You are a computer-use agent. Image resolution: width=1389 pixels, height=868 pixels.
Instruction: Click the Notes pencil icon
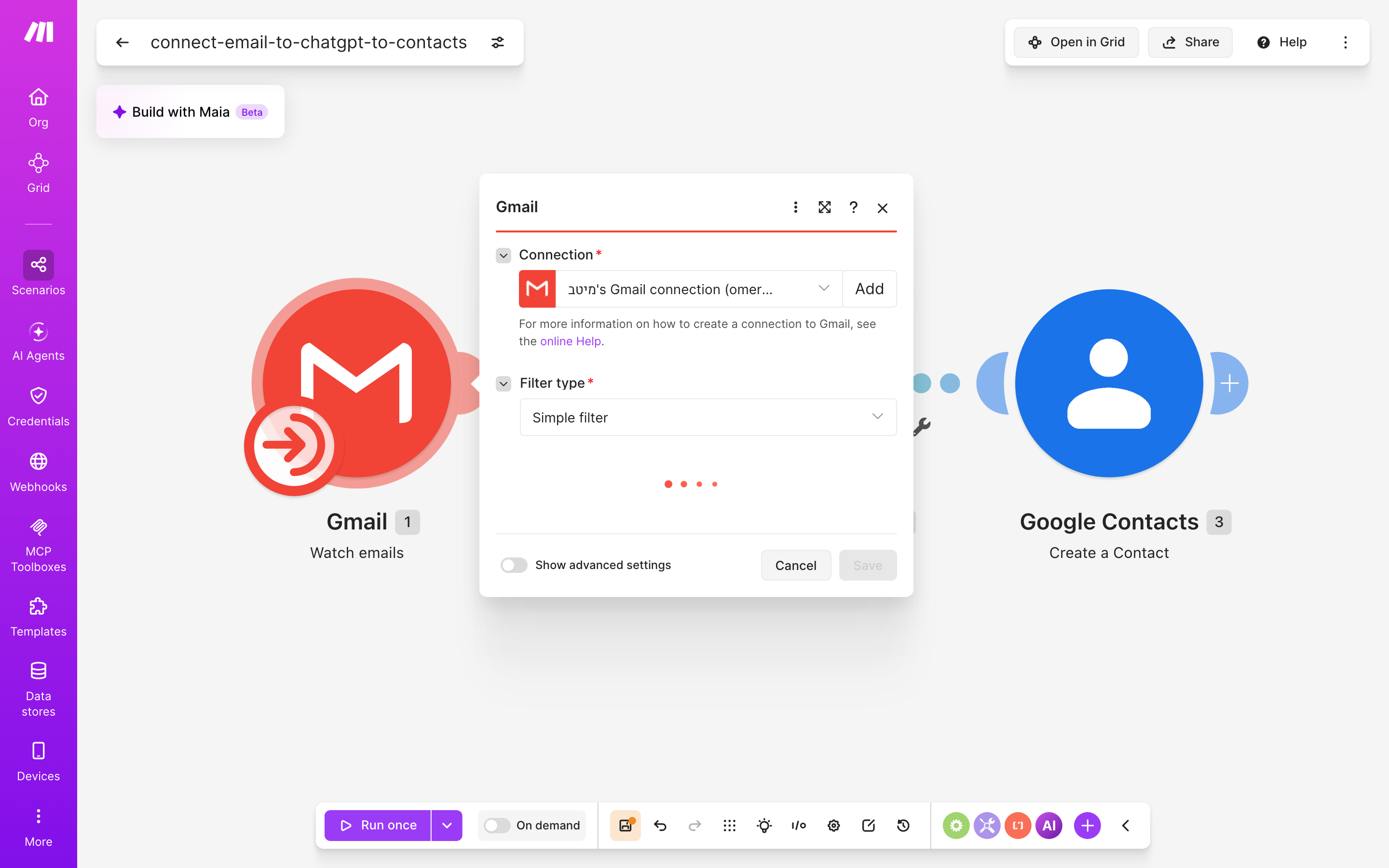(869, 826)
